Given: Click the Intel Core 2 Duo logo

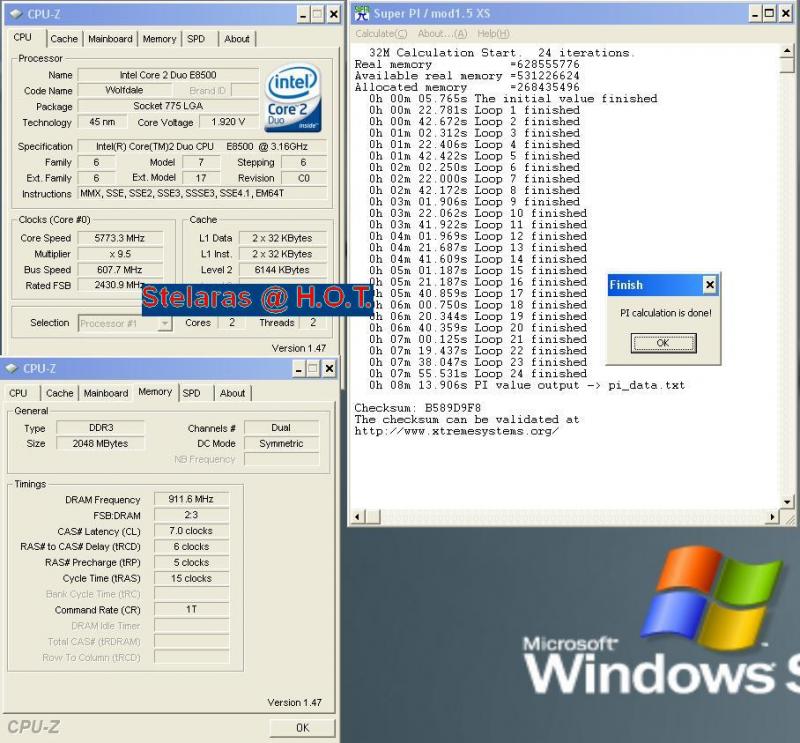Looking at the screenshot, I should (293, 98).
